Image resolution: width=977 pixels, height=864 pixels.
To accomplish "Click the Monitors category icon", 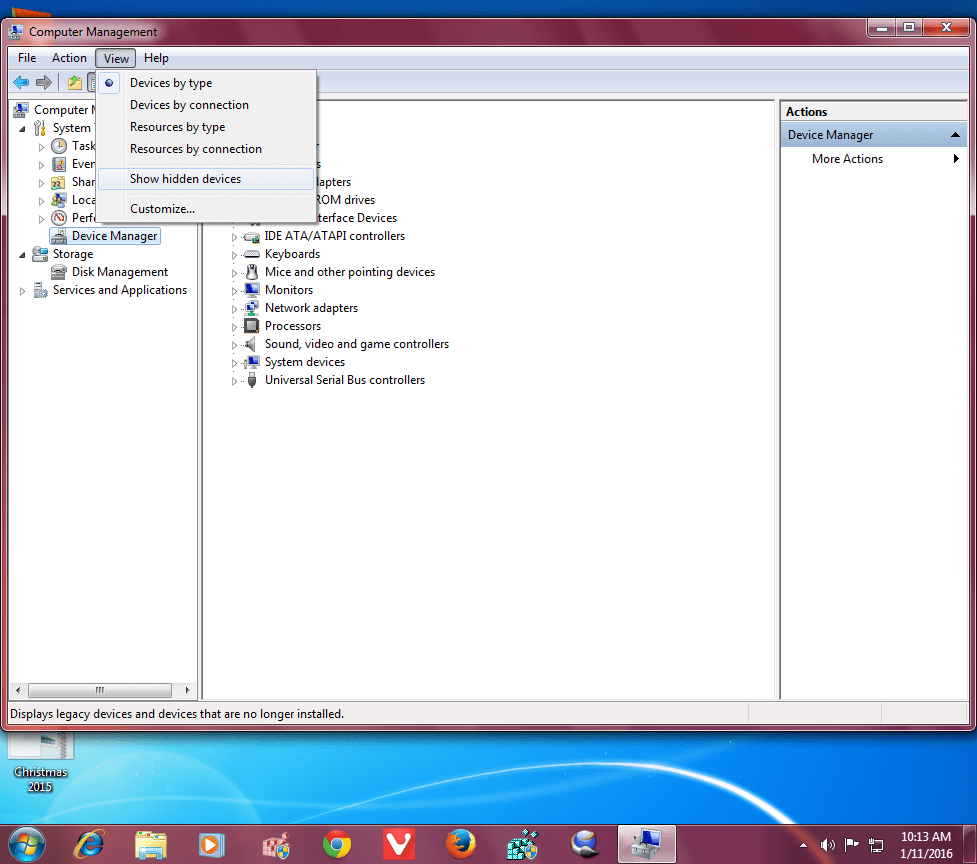I will tap(250, 289).
